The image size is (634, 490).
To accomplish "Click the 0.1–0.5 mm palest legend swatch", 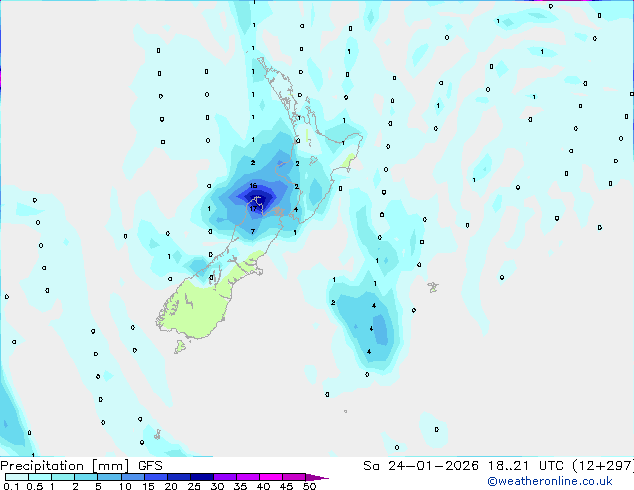I will (17, 477).
